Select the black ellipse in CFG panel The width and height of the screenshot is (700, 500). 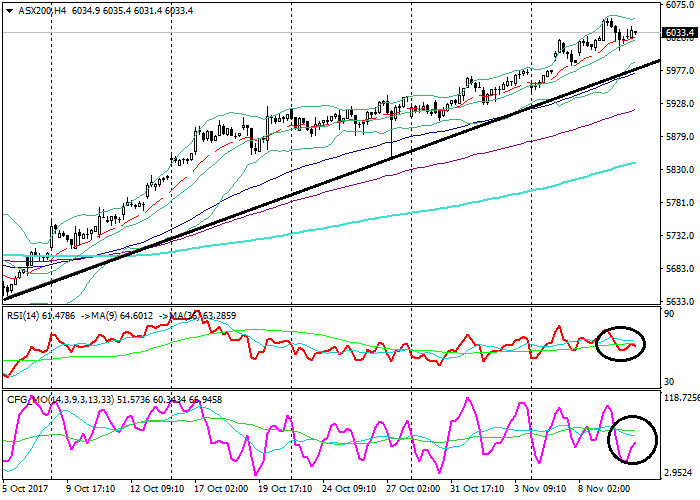click(633, 440)
